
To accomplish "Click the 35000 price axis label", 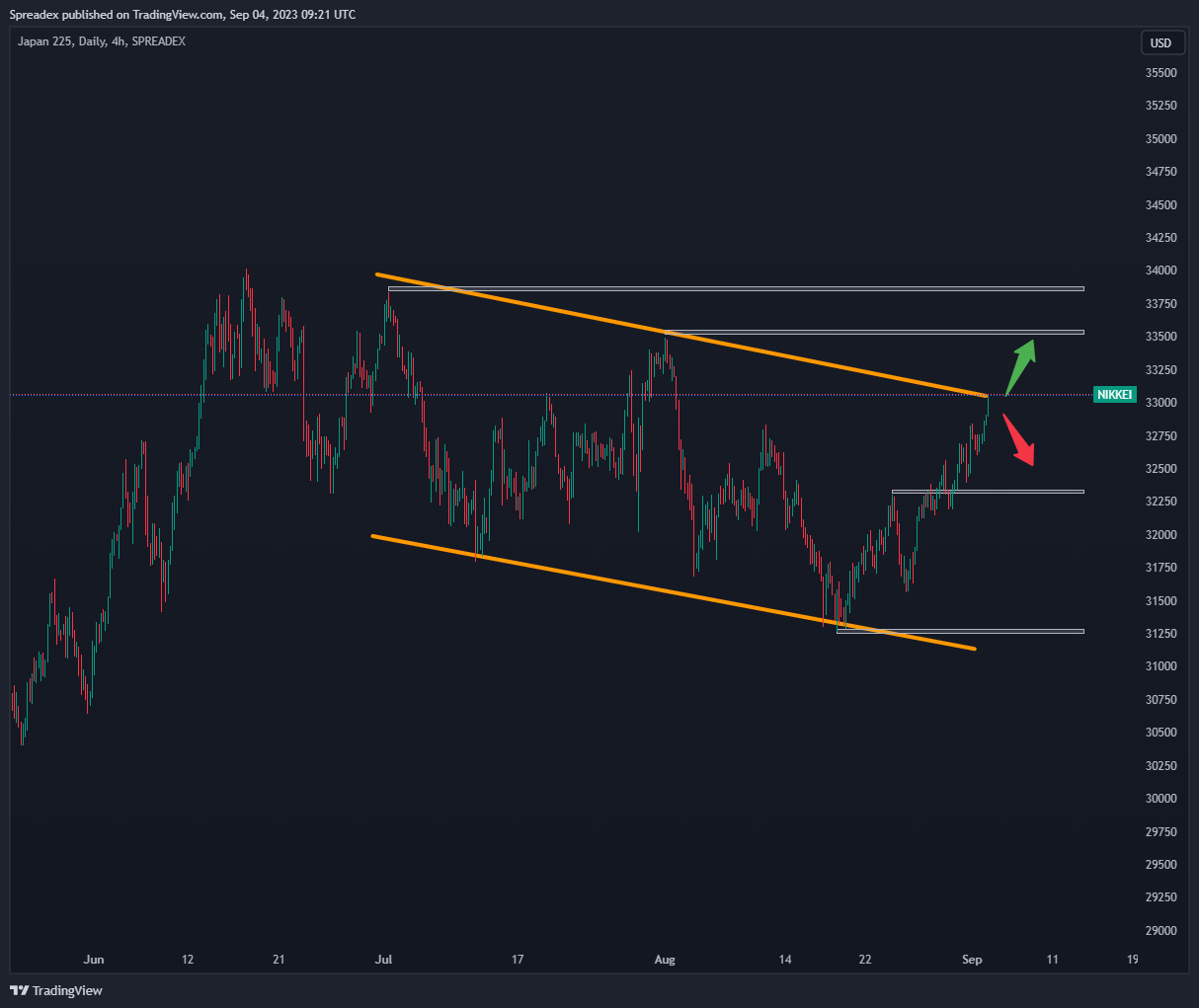I will click(1160, 139).
